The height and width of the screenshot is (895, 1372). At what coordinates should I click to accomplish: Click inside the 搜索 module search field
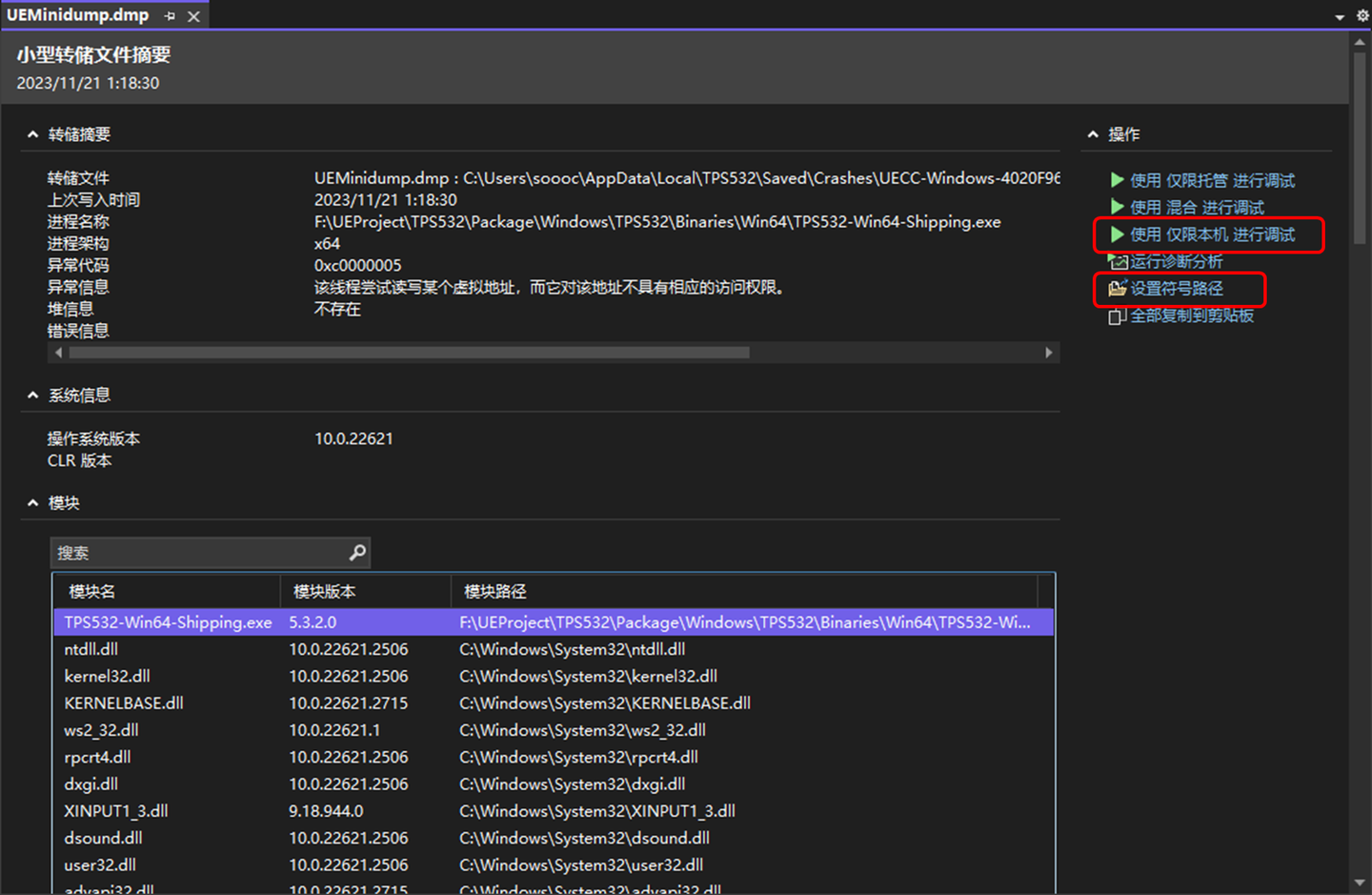pos(191,552)
